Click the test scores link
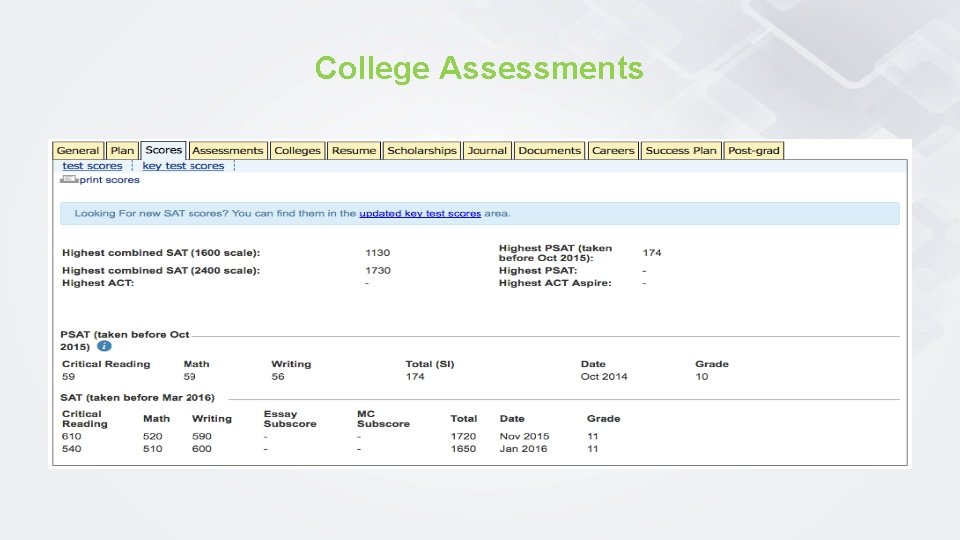The width and height of the screenshot is (960, 540). (x=92, y=166)
